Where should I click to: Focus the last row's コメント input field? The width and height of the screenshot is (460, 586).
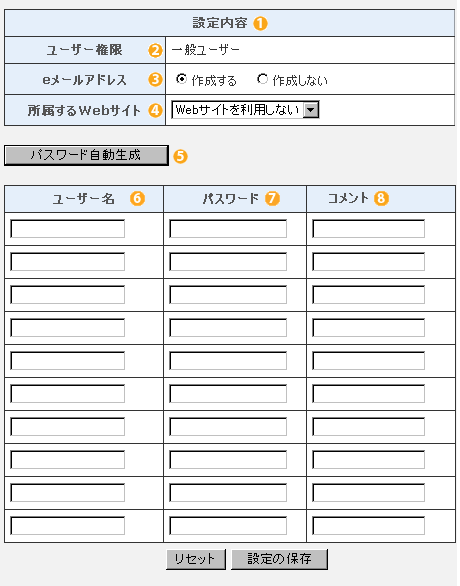coord(368,525)
